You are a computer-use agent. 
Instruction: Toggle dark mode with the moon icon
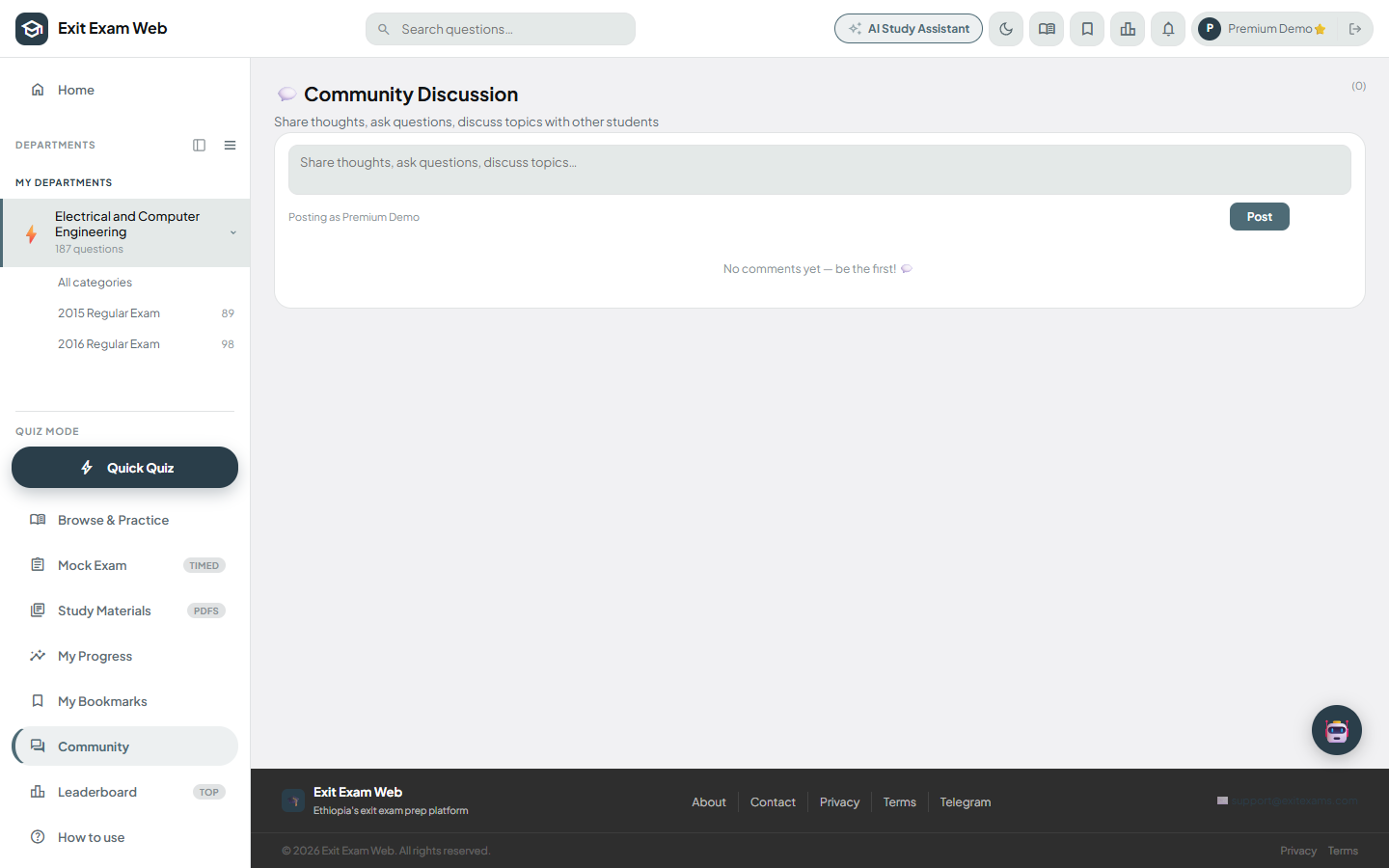click(x=1006, y=29)
